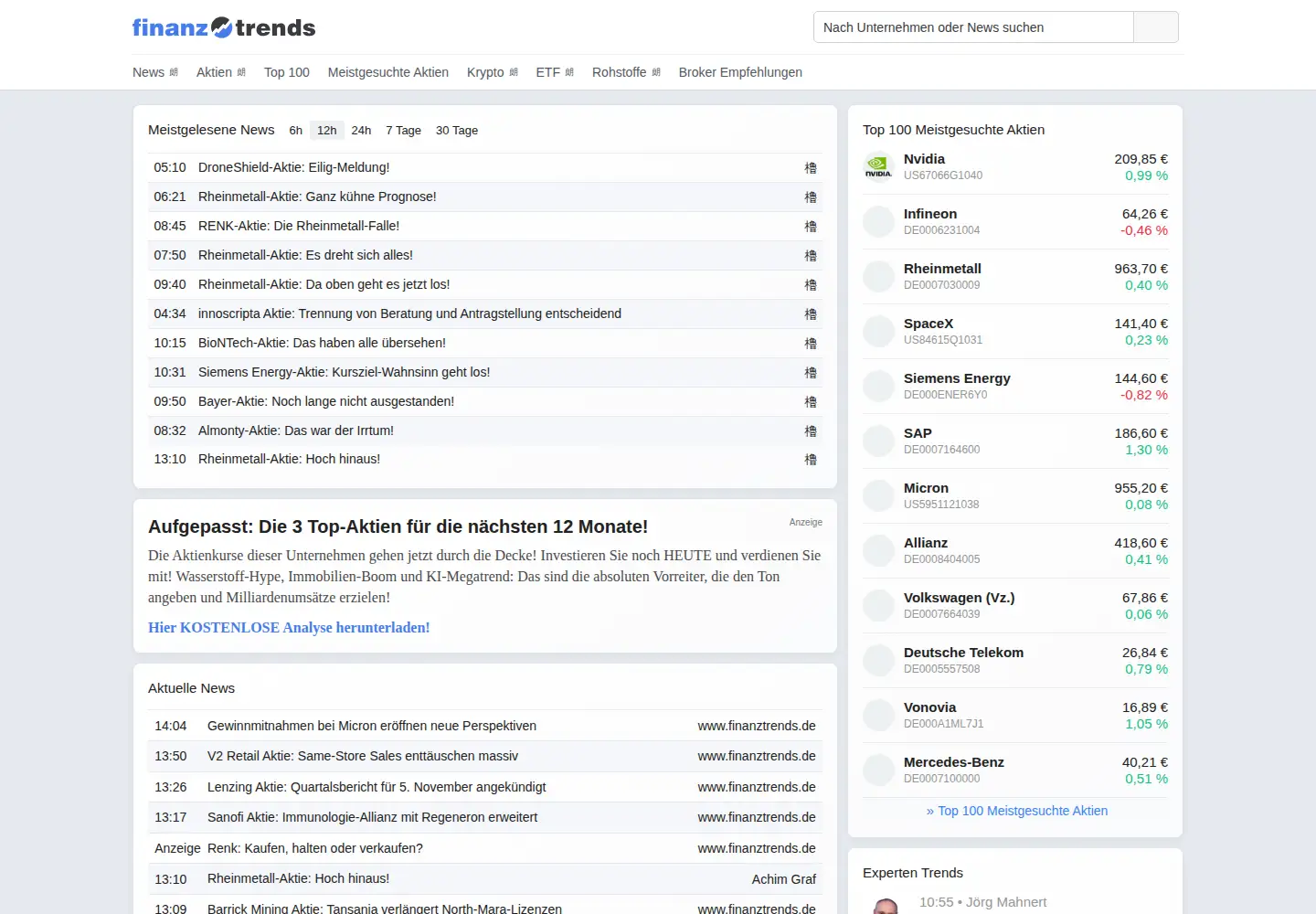
Task: Select the 6h time filter tab
Action: tap(295, 130)
